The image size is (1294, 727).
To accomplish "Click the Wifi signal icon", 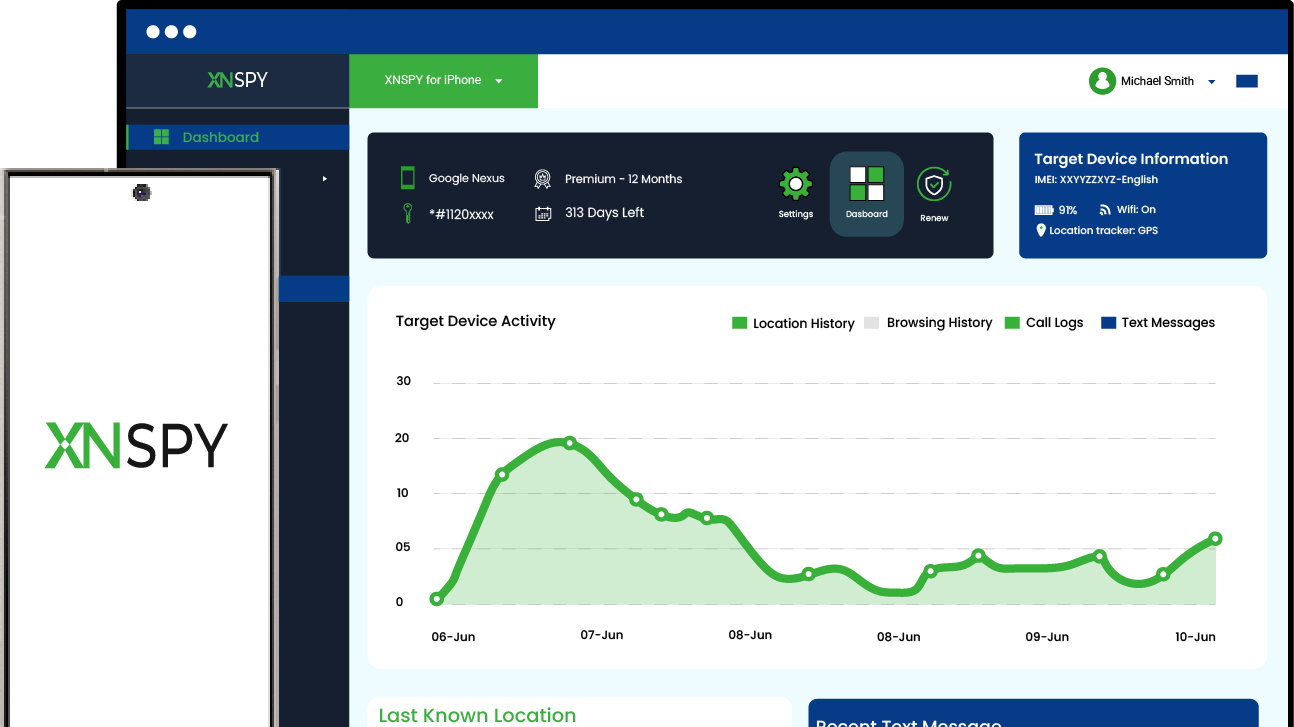I will (x=1105, y=210).
